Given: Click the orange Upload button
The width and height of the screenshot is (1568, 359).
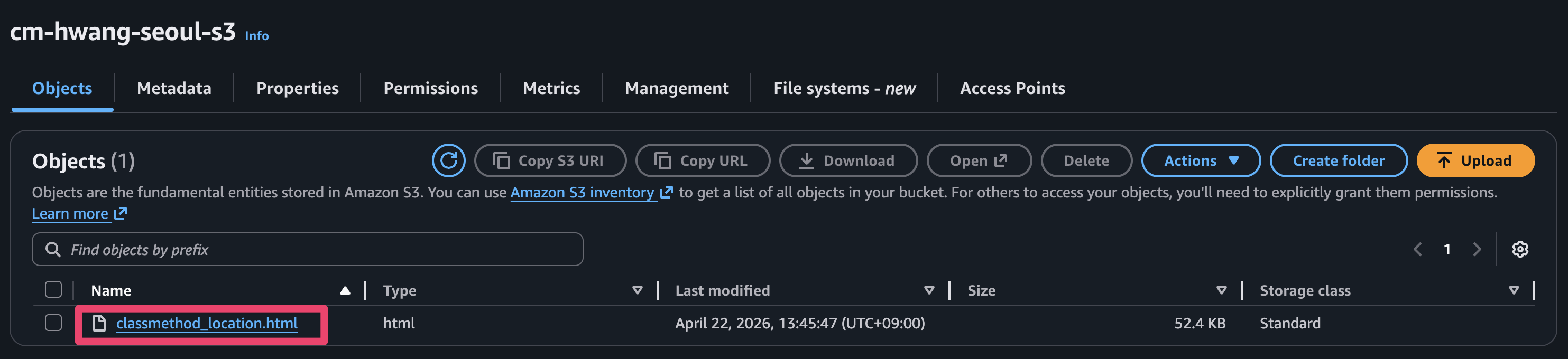Looking at the screenshot, I should click(x=1475, y=160).
